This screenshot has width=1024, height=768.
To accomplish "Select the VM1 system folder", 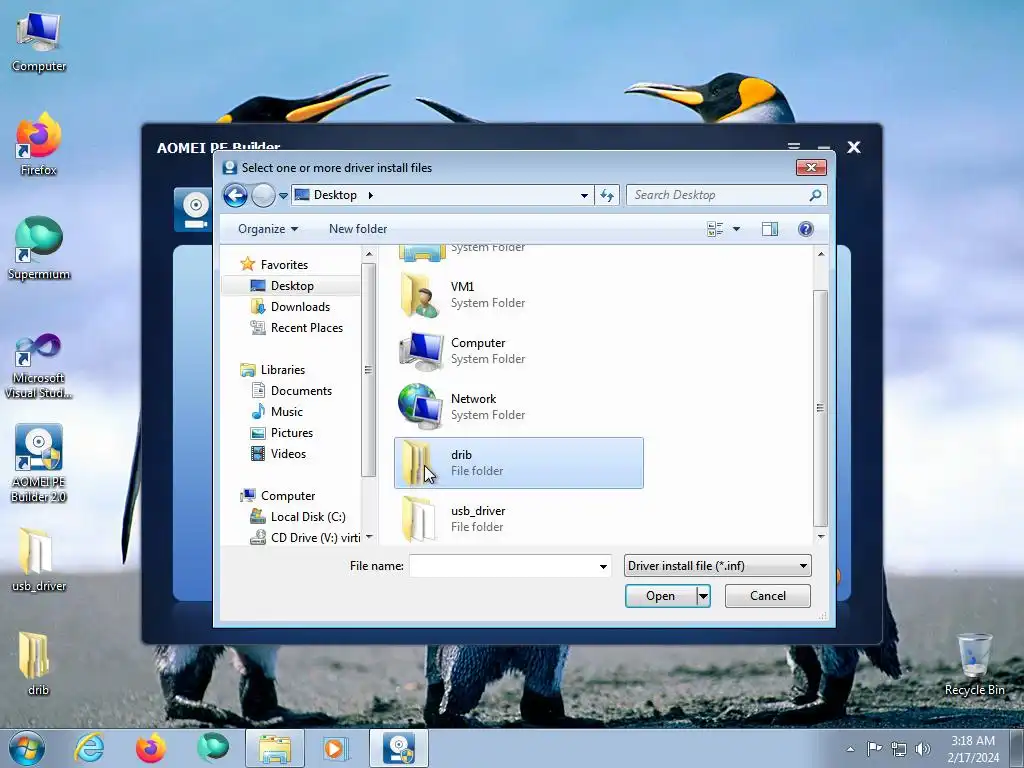I will click(x=519, y=295).
